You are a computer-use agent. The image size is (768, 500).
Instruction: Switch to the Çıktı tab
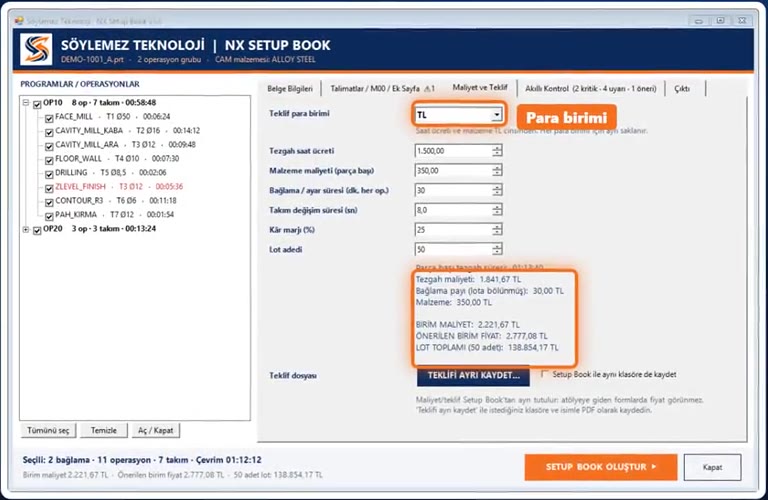pyautogui.click(x=682, y=89)
